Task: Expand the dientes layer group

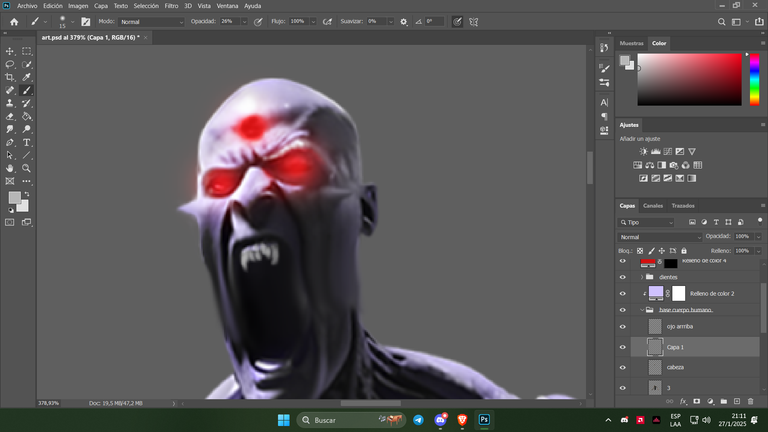Action: (642, 277)
